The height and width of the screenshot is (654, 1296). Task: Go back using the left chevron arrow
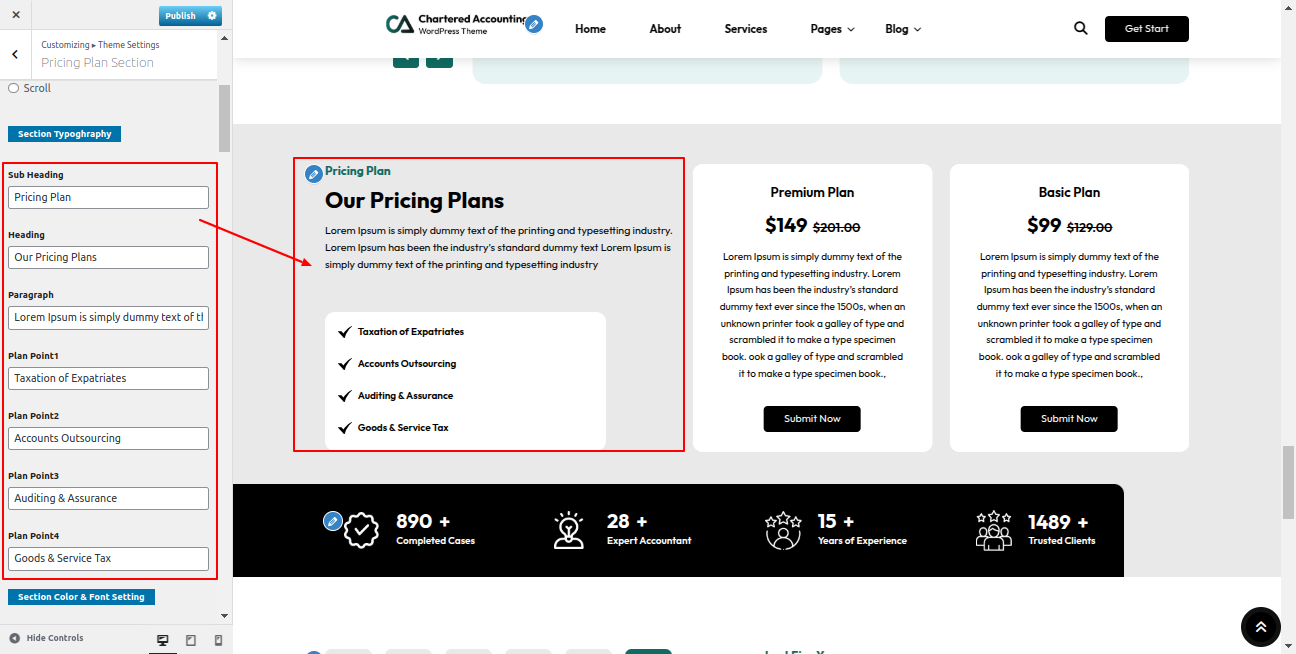point(15,54)
